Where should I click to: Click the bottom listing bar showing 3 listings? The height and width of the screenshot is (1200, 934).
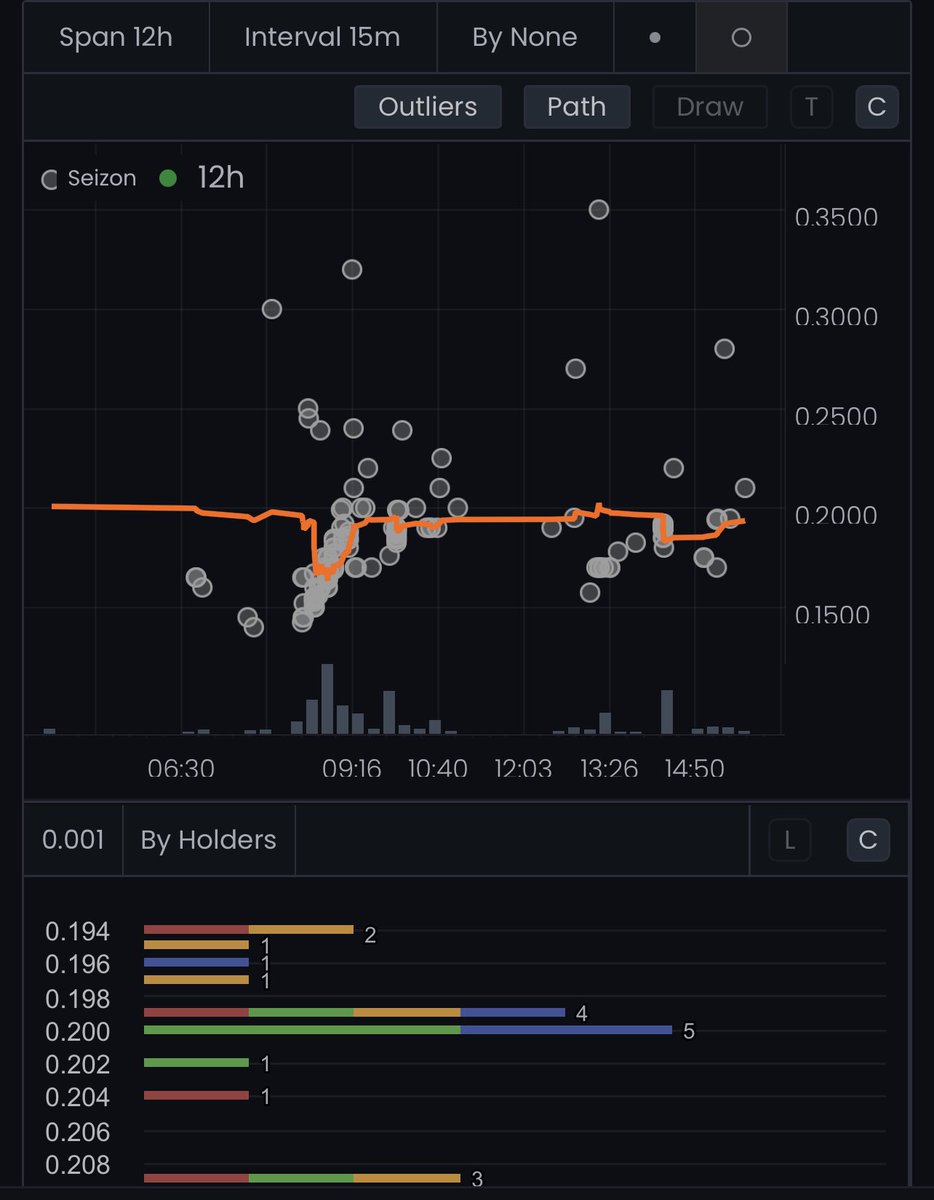(302, 1178)
